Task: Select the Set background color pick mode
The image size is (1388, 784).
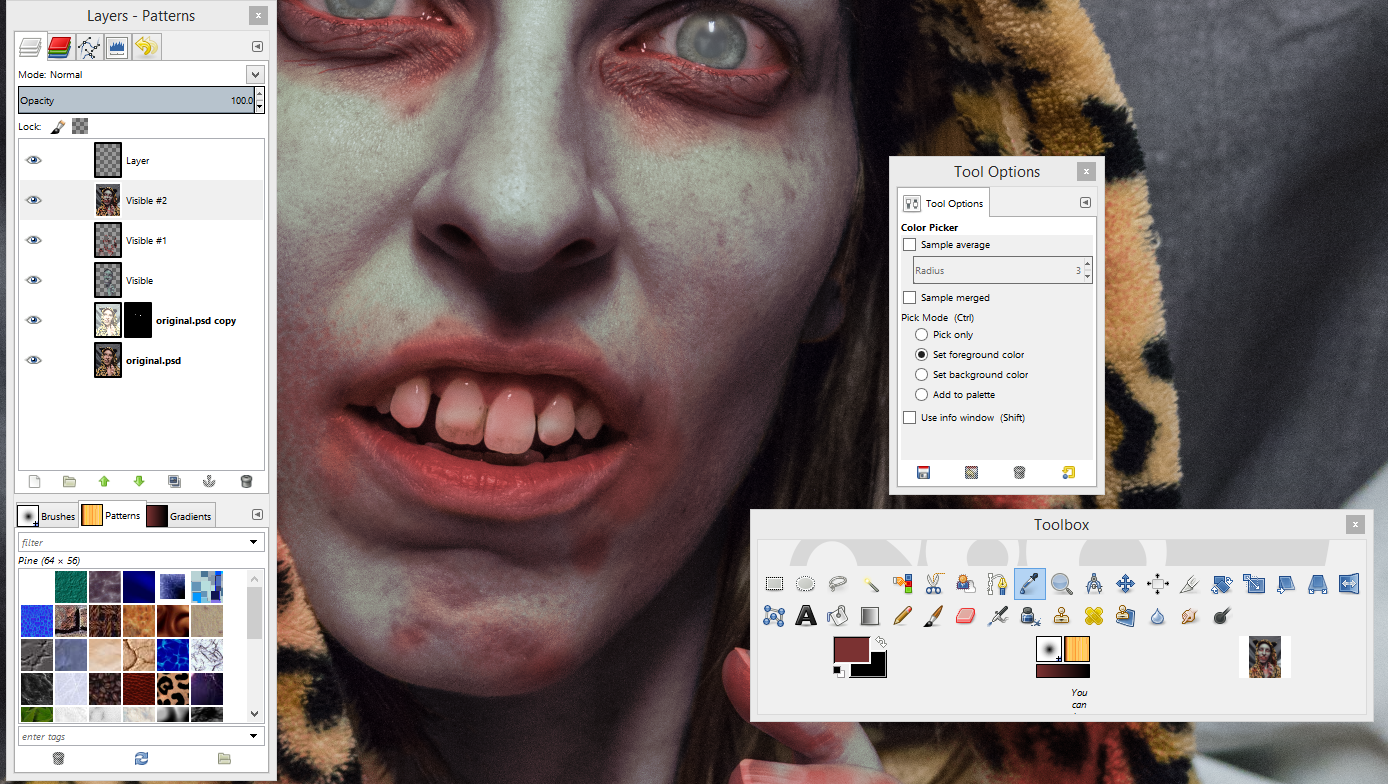Action: [x=921, y=374]
